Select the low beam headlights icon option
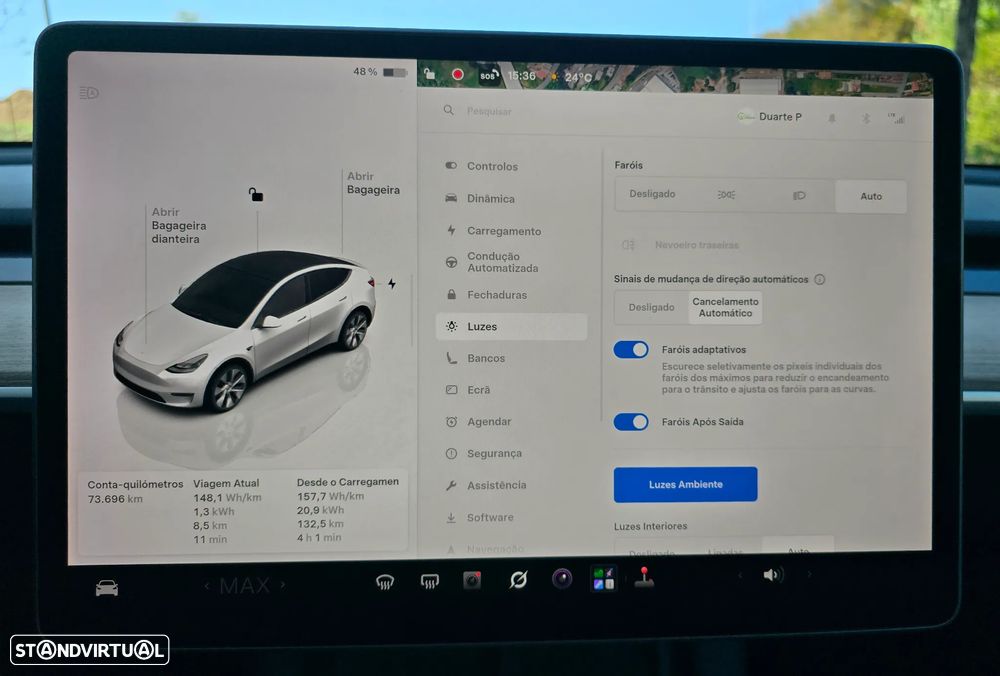 tap(799, 195)
